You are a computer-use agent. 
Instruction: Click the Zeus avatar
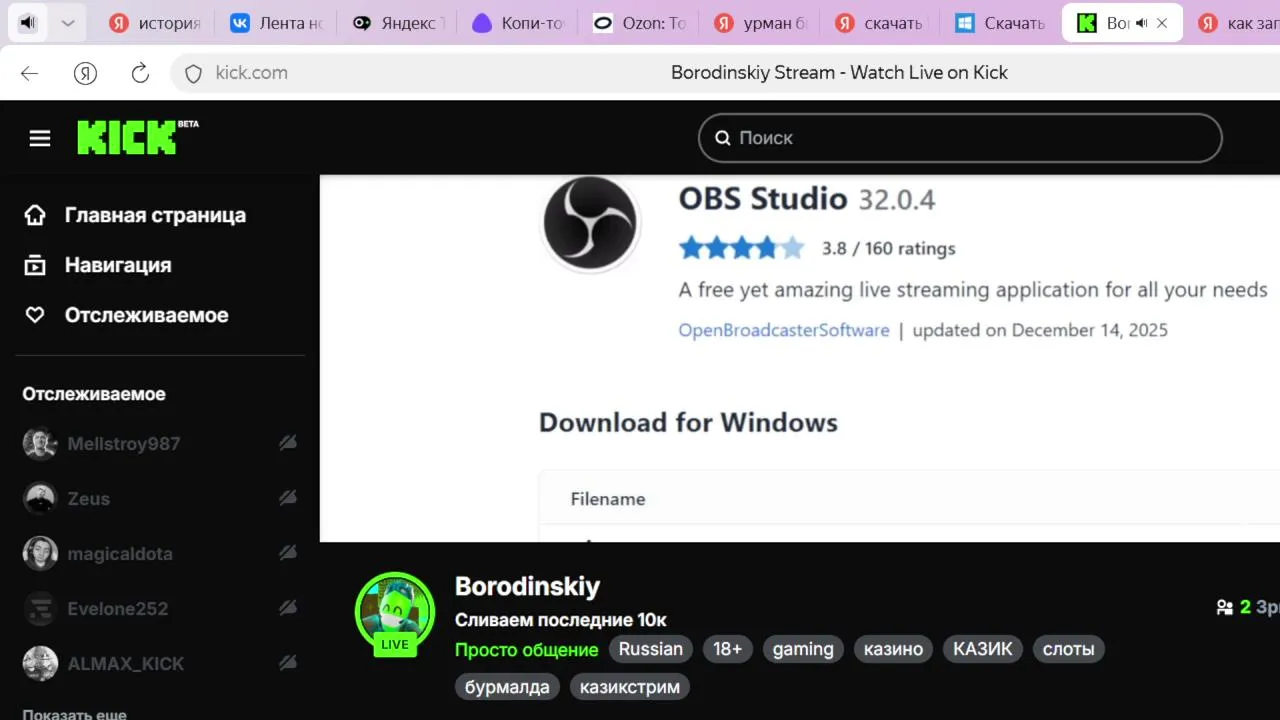[x=40, y=498]
